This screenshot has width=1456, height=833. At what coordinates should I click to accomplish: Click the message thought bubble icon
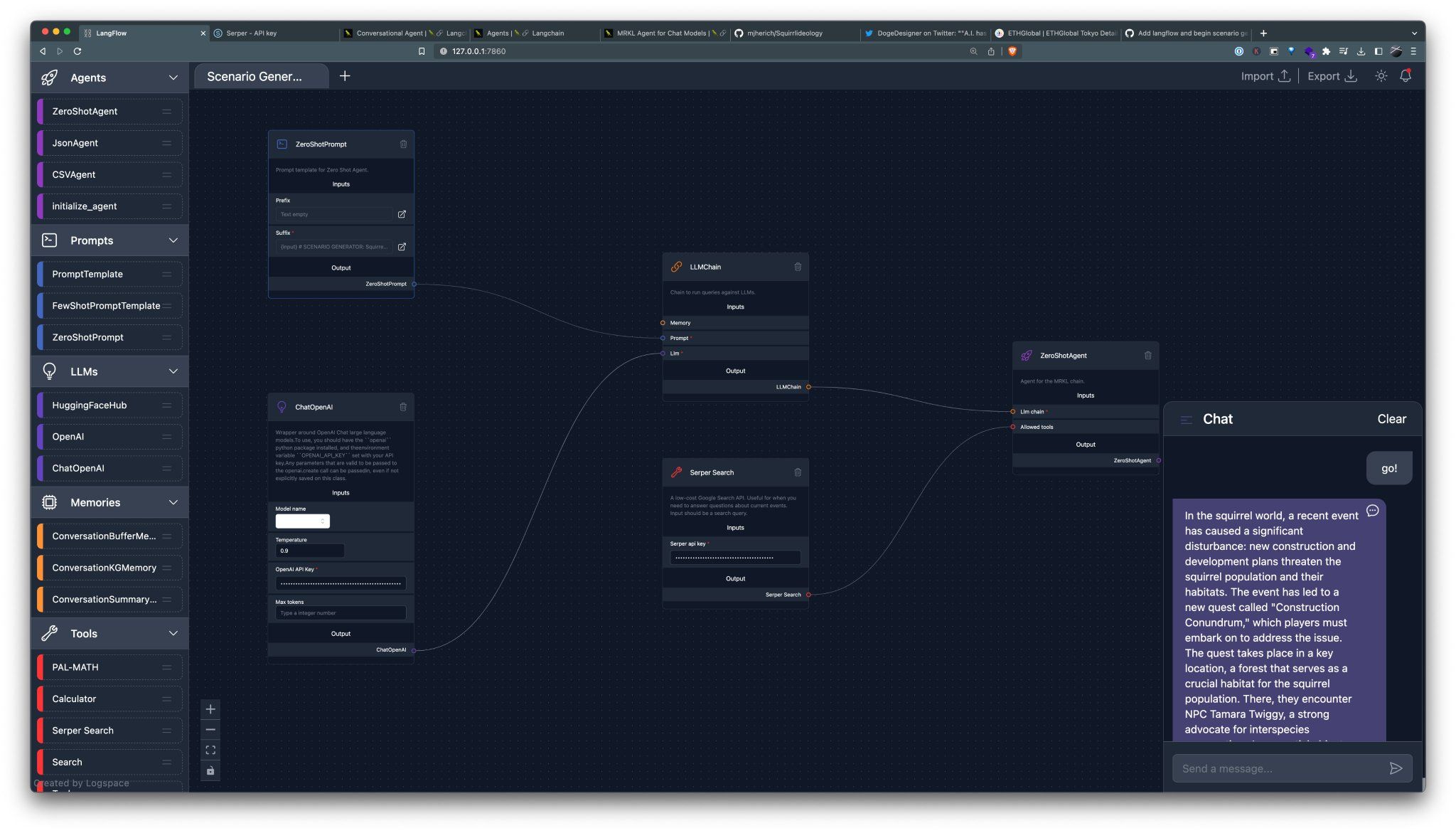[1372, 511]
